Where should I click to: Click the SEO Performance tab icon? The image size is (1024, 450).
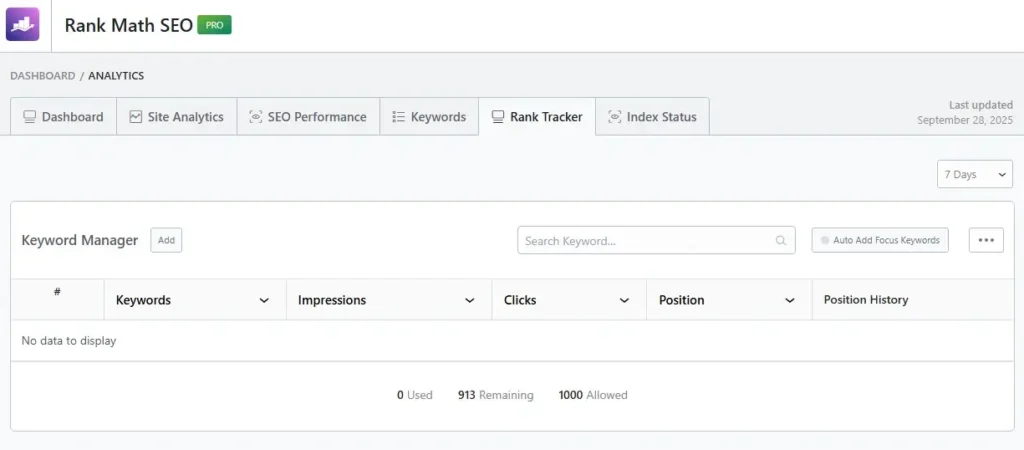coord(256,117)
